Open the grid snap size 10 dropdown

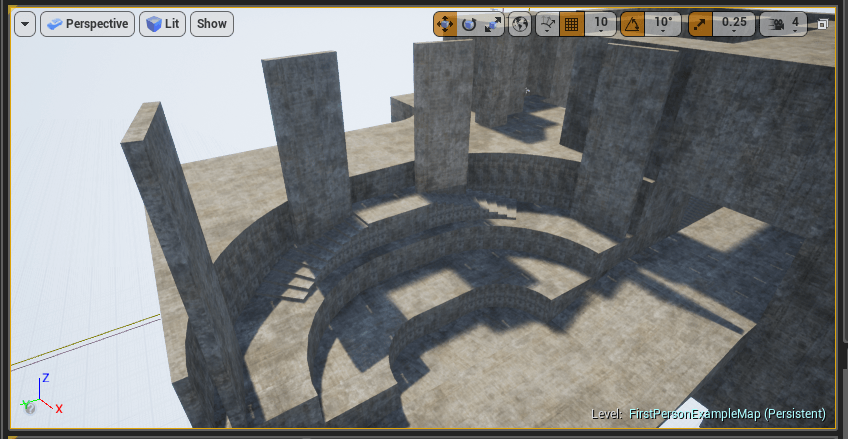tap(600, 23)
